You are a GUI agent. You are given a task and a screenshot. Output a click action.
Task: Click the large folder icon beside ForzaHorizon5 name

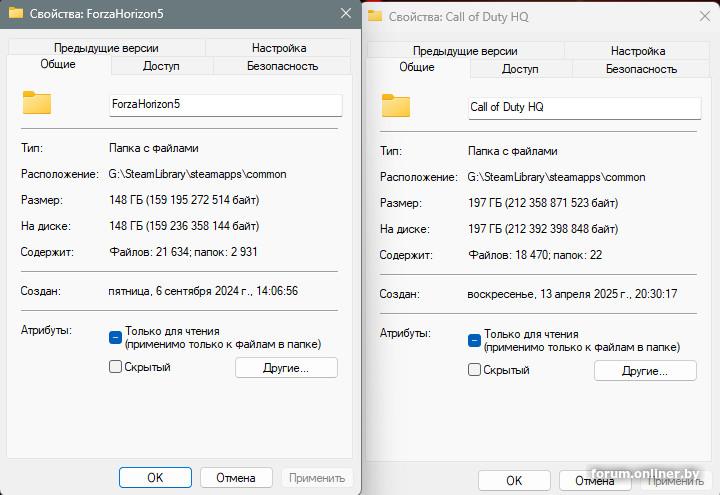37,103
